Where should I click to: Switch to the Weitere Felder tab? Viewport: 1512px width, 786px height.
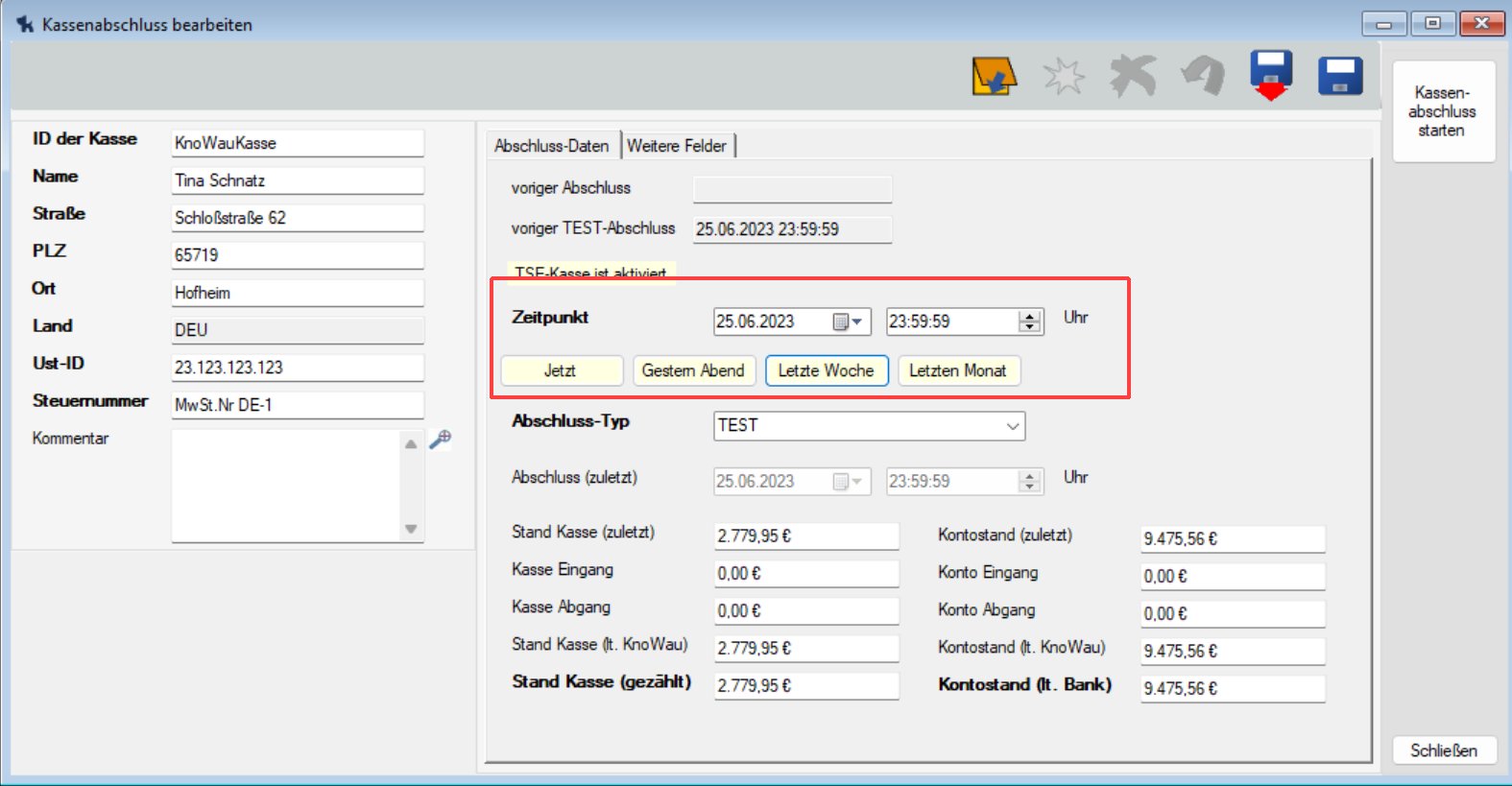677,146
